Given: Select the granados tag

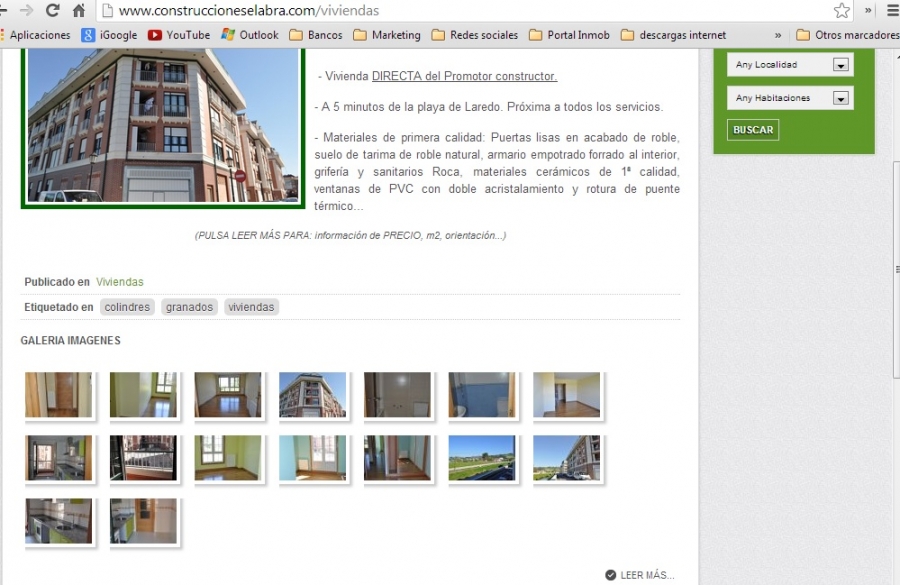Looking at the screenshot, I should pos(189,307).
